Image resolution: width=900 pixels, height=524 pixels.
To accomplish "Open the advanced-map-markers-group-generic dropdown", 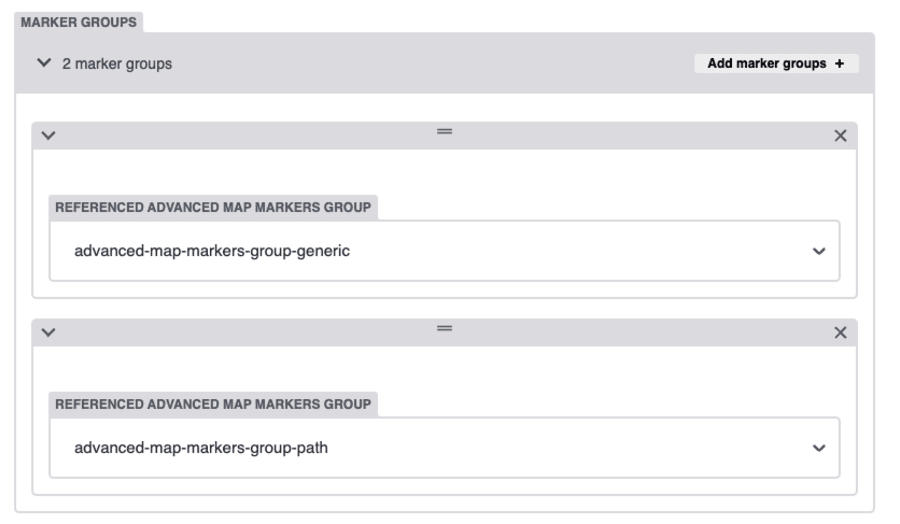I will point(444,251).
